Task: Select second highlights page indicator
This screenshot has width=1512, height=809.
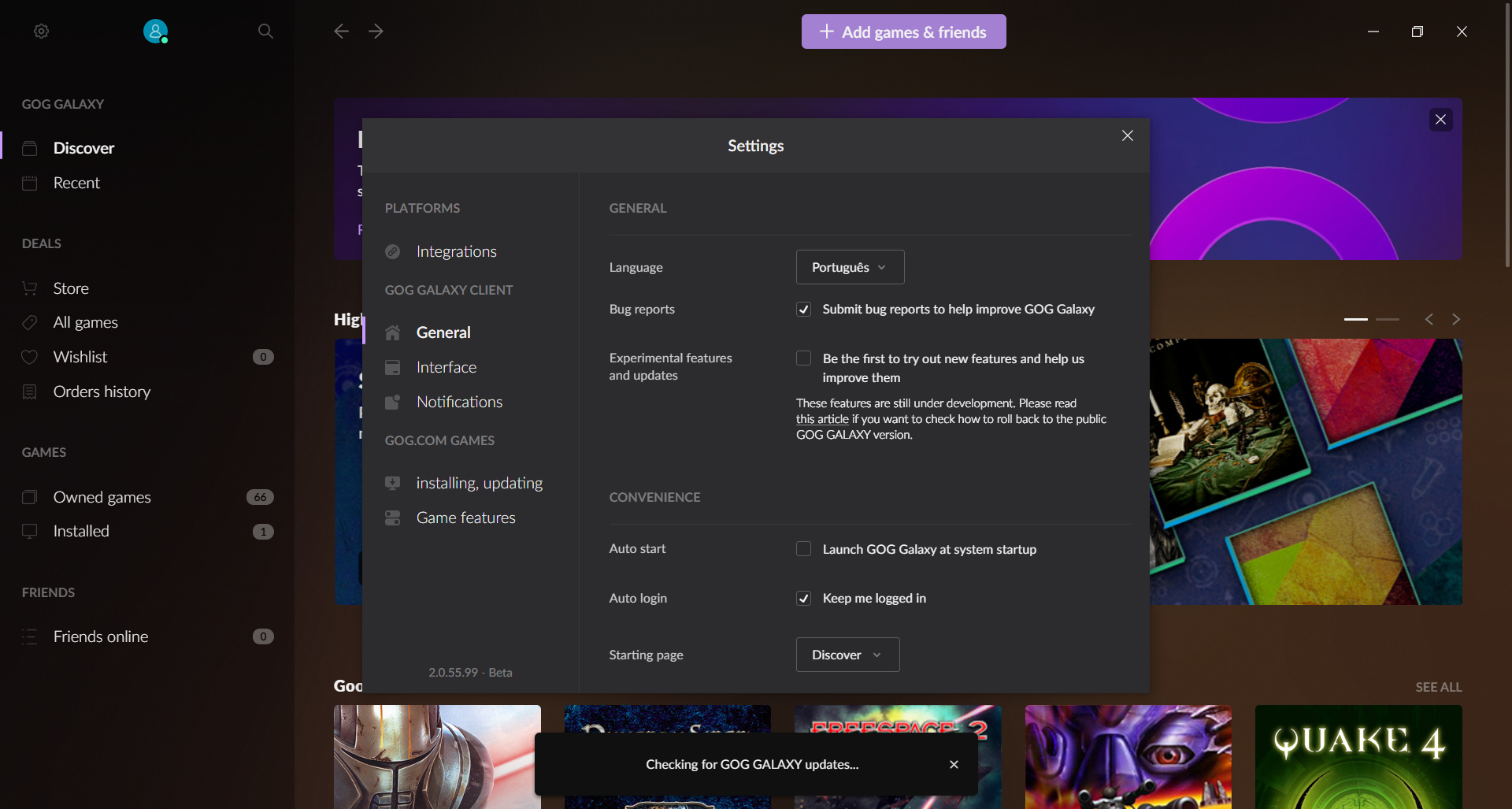Action: [1387, 319]
